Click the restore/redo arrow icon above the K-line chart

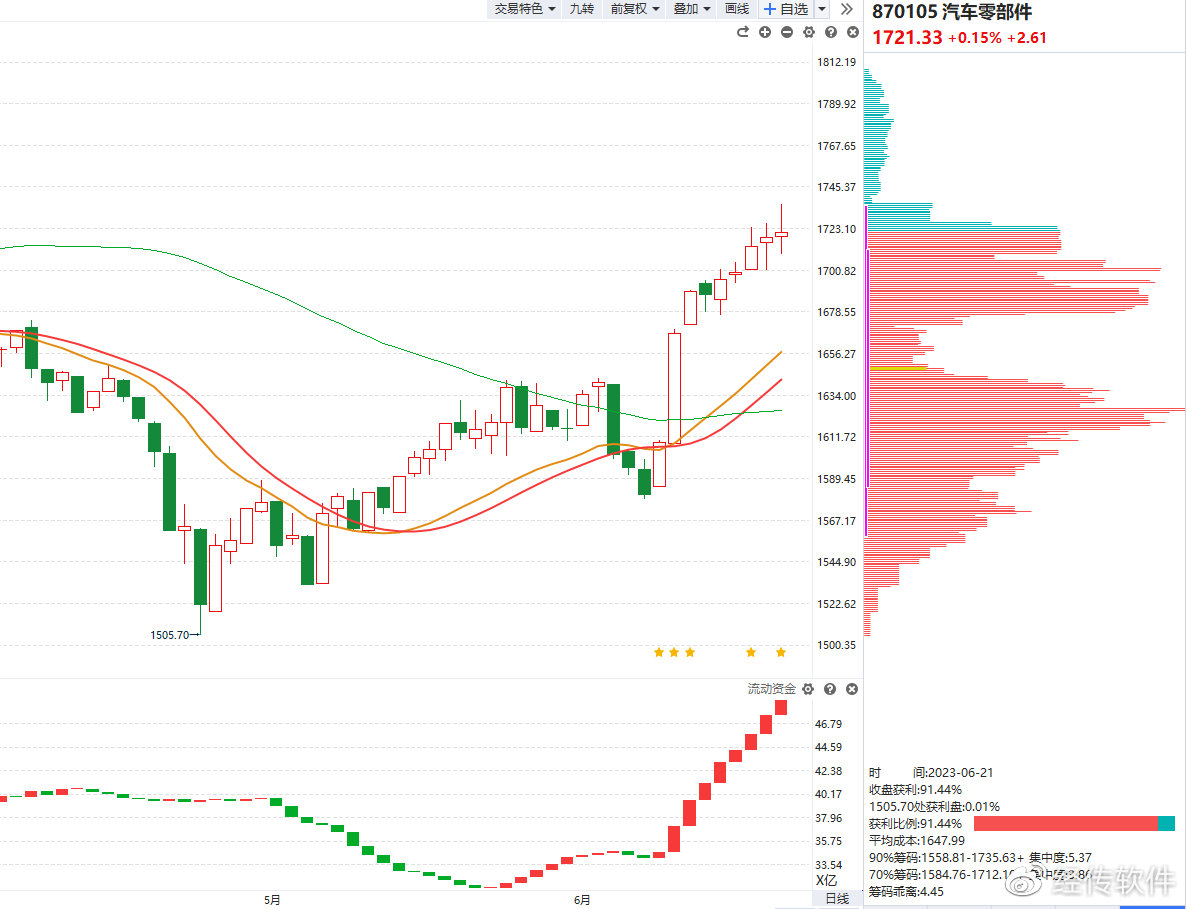pos(743,32)
